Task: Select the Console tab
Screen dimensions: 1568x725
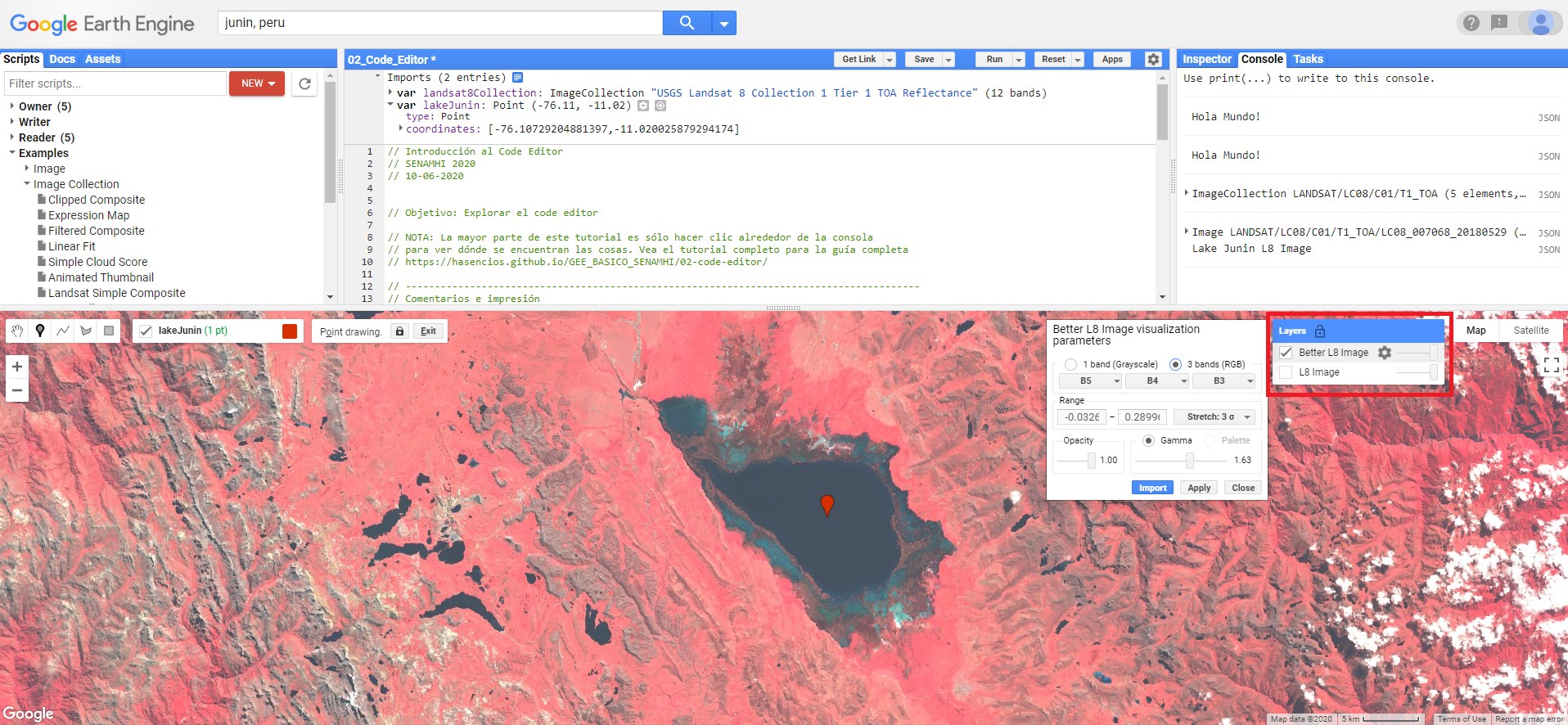Action: (x=1262, y=59)
